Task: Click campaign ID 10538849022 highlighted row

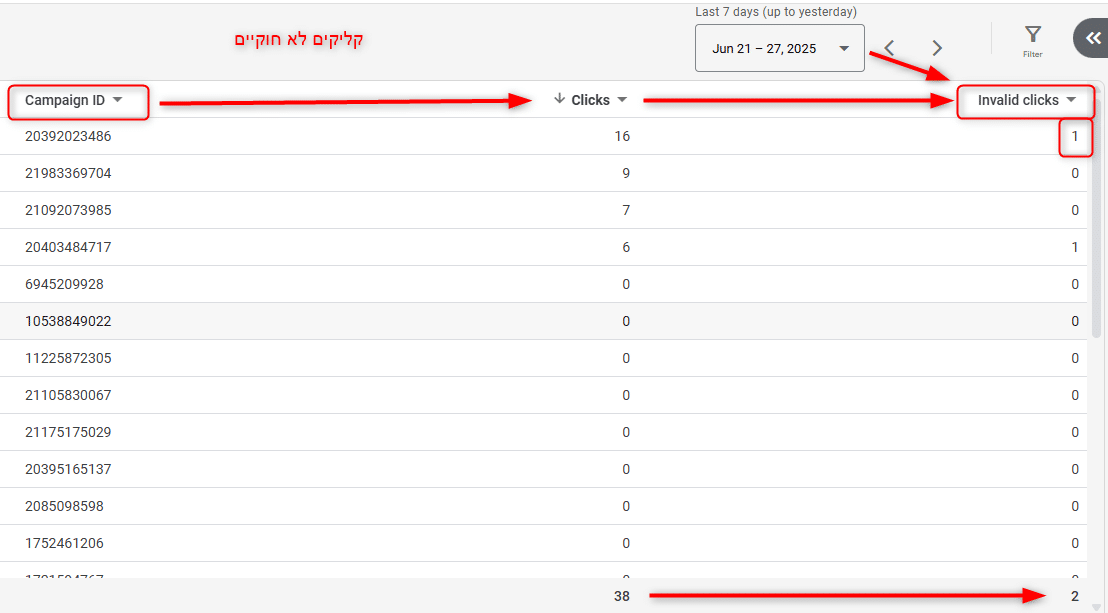Action: click(68, 321)
